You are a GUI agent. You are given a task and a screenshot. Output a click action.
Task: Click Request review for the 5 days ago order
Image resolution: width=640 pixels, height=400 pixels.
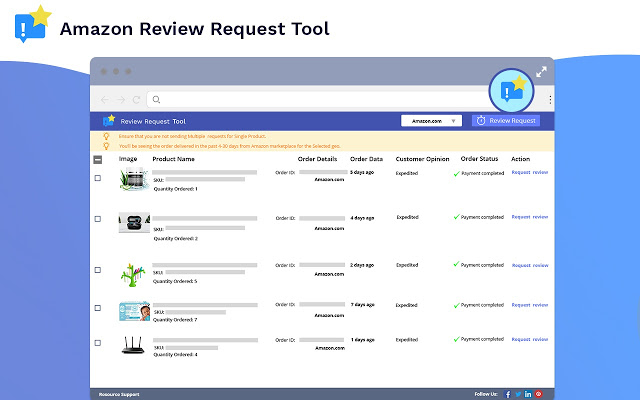tap(529, 172)
